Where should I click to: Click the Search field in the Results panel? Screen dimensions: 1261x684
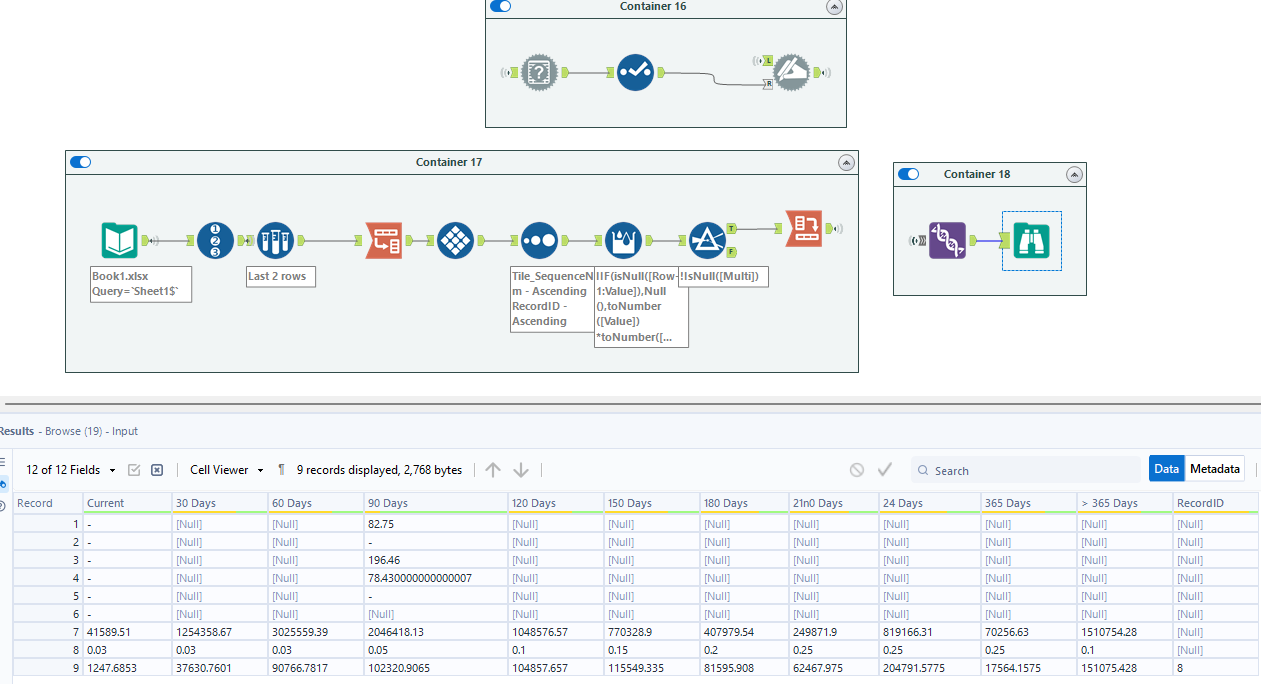[1027, 469]
